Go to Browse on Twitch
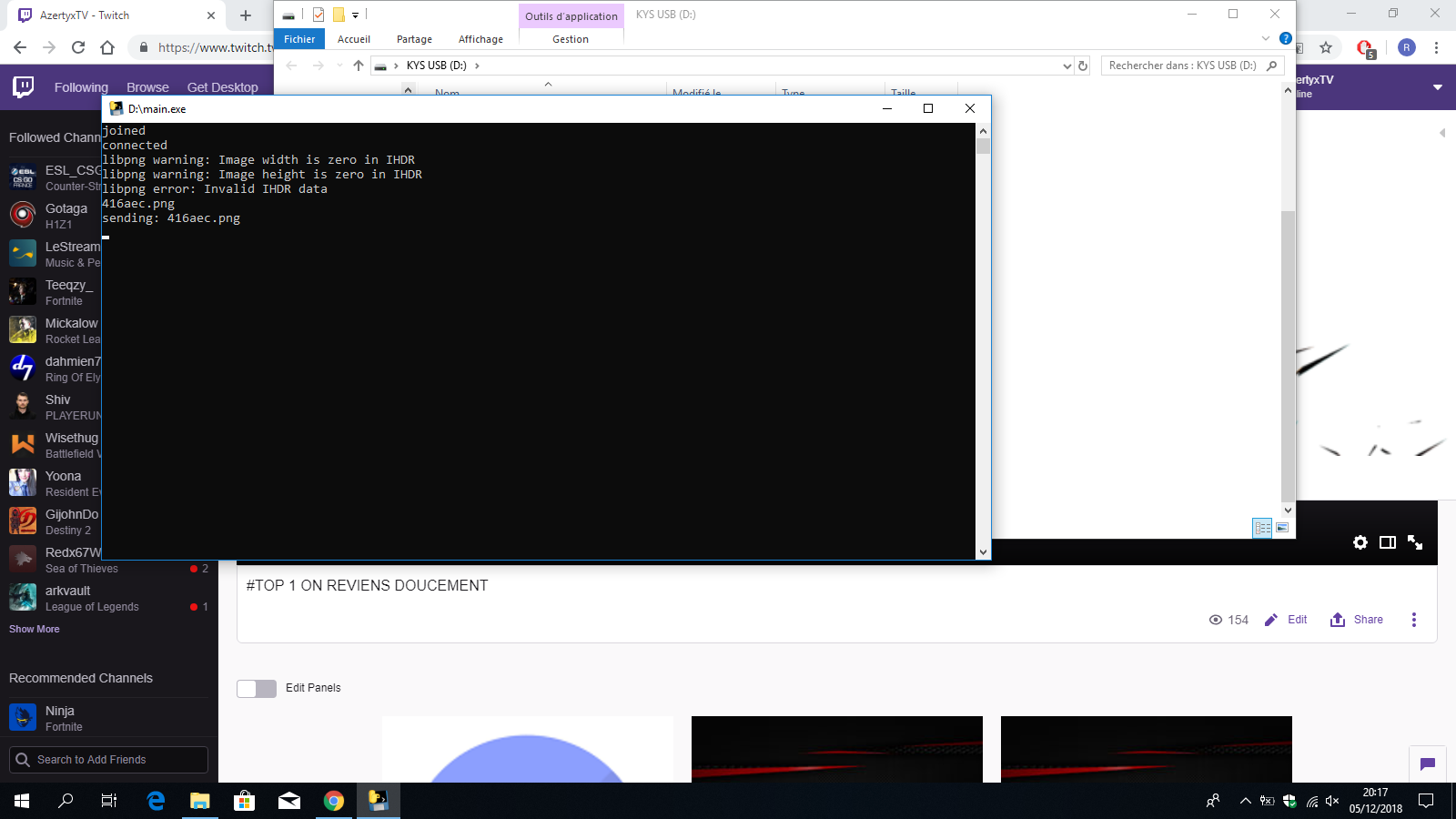 coord(147,87)
